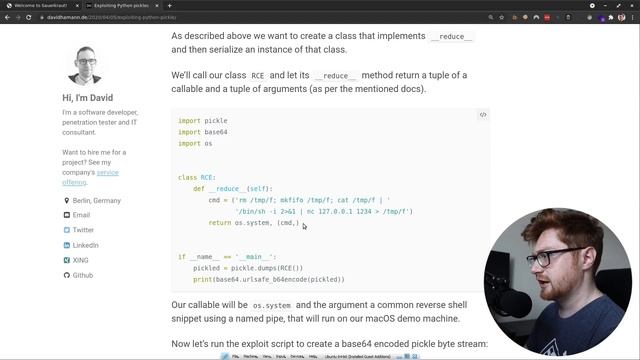Open the new tab plus button
The height and width of the screenshot is (360, 640).
click(169, 6)
